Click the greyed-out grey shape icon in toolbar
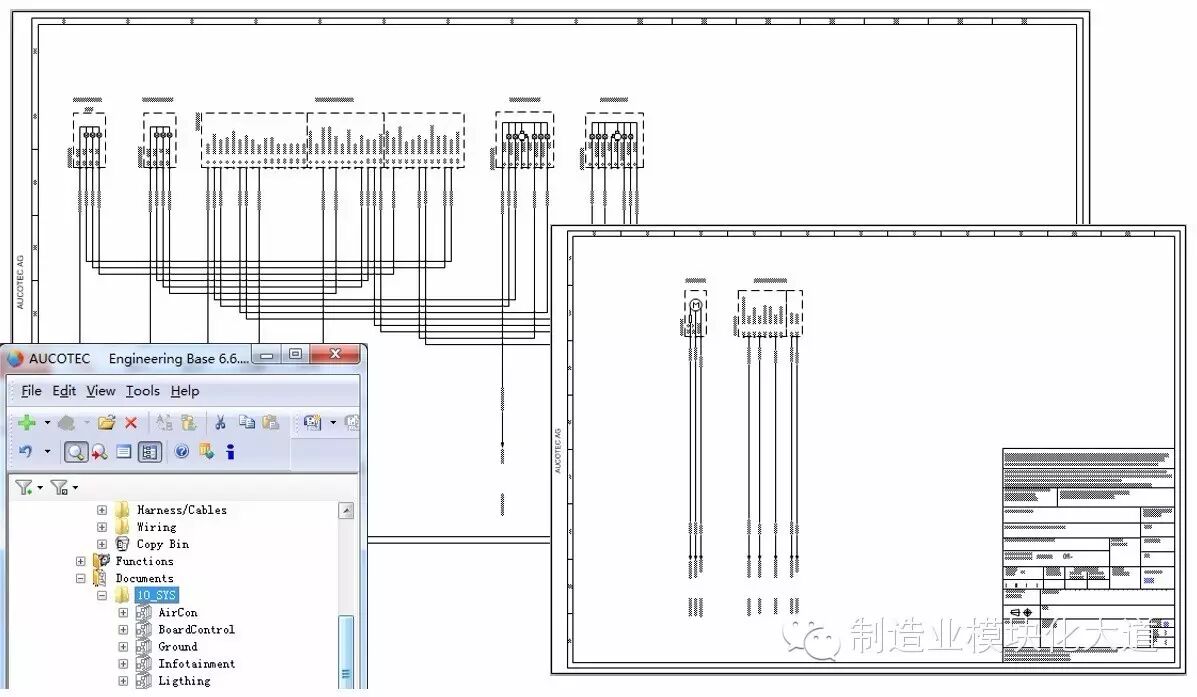Screen dimensions: 1197x697 [x=66, y=422]
